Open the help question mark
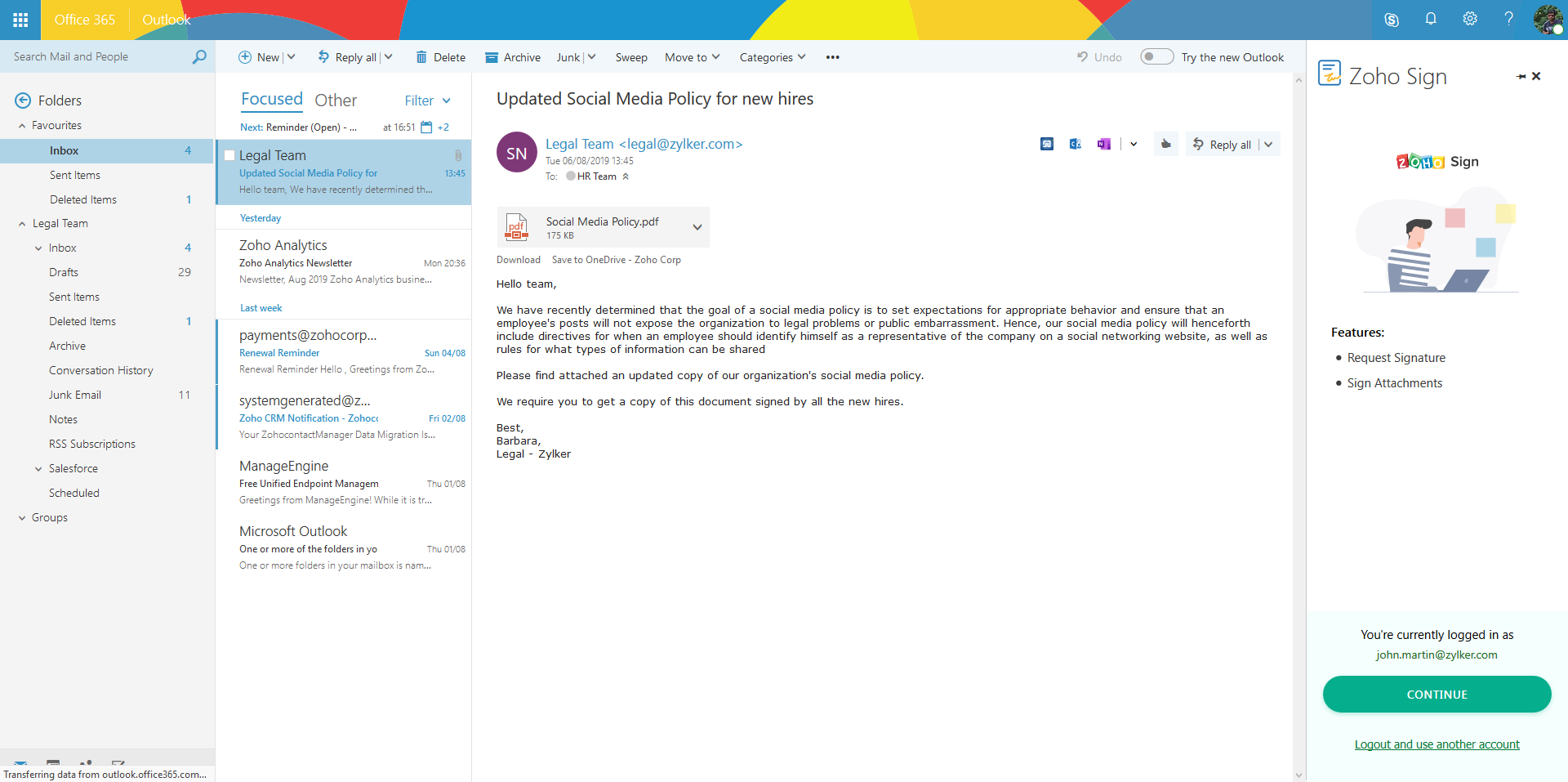This screenshot has height=782, width=1568. click(x=1508, y=19)
